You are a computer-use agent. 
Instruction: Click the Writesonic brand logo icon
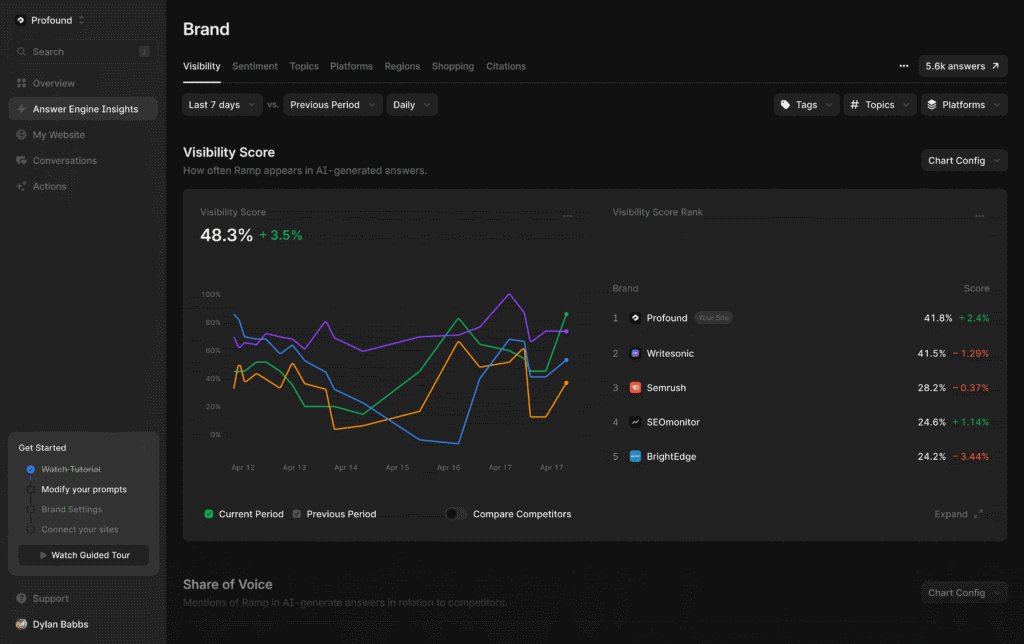click(635, 354)
